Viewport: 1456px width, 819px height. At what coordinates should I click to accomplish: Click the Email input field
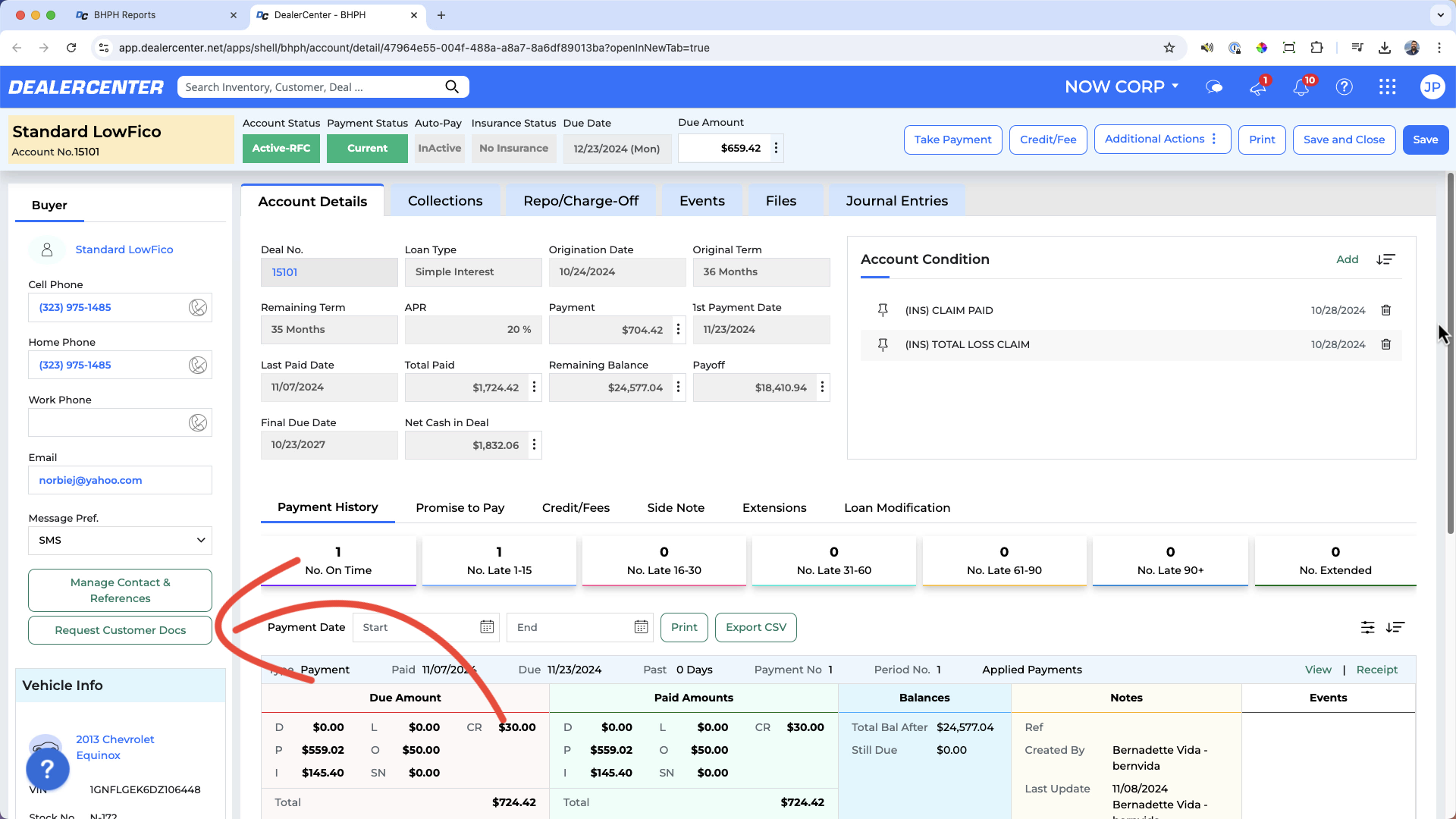[120, 480]
